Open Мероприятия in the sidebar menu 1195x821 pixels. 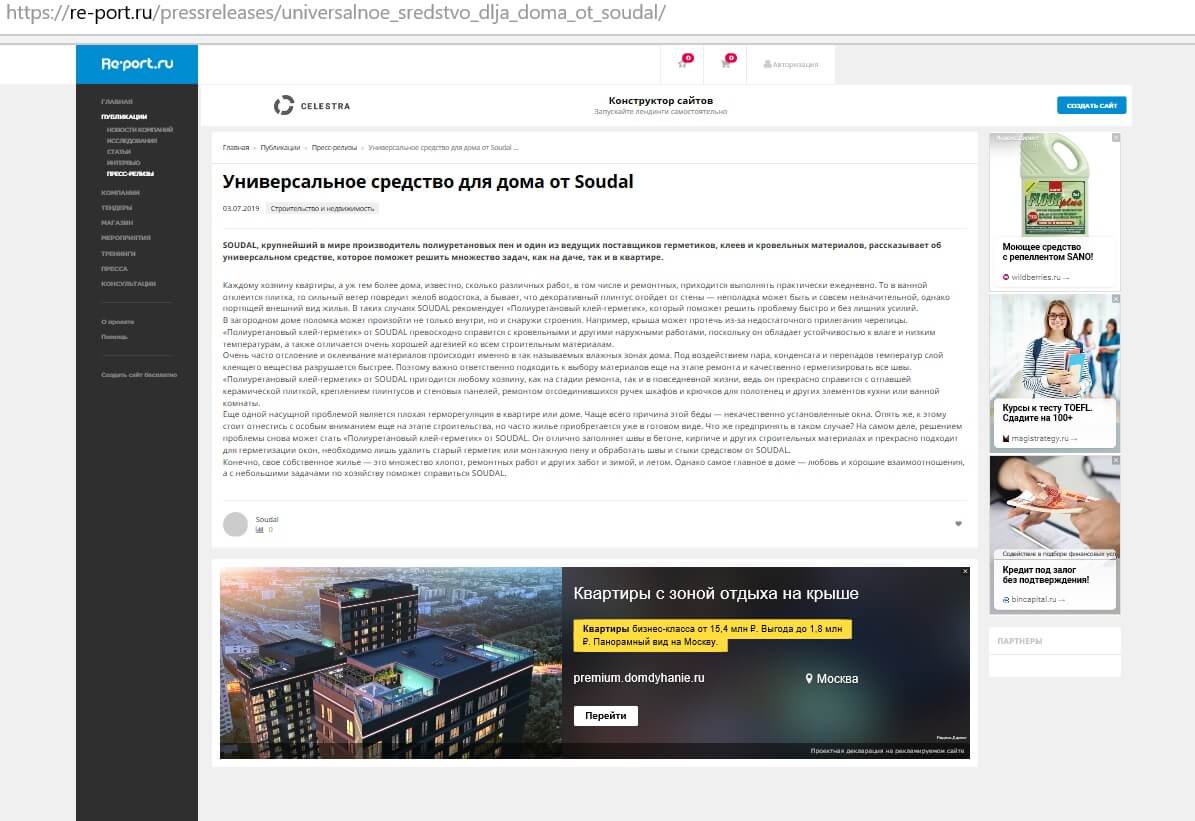tap(126, 238)
